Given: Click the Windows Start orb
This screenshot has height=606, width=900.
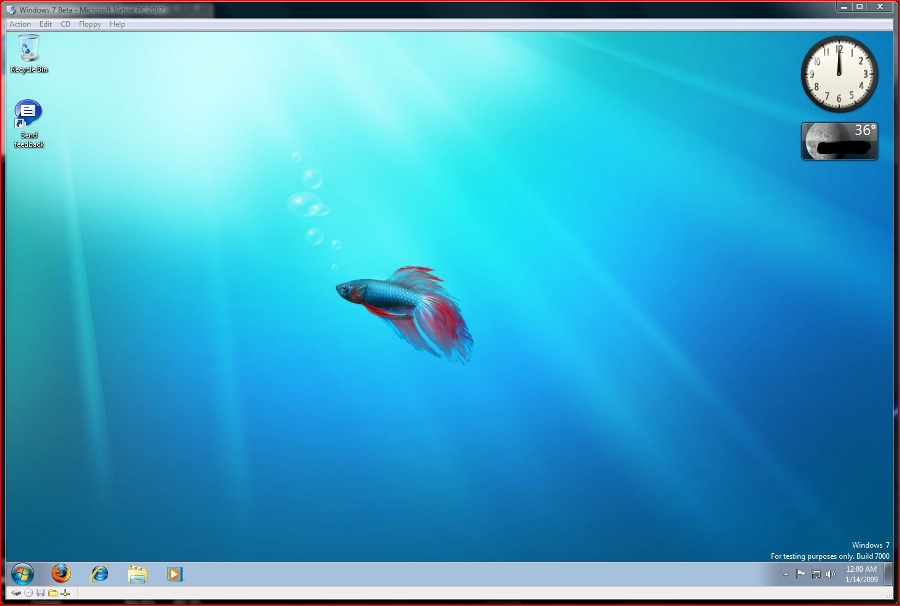Looking at the screenshot, I should 22,574.
